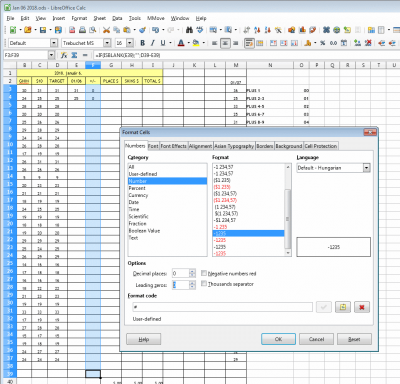Click the Copy icon in toolbar
This screenshot has width=400, height=384.
coord(116,30)
